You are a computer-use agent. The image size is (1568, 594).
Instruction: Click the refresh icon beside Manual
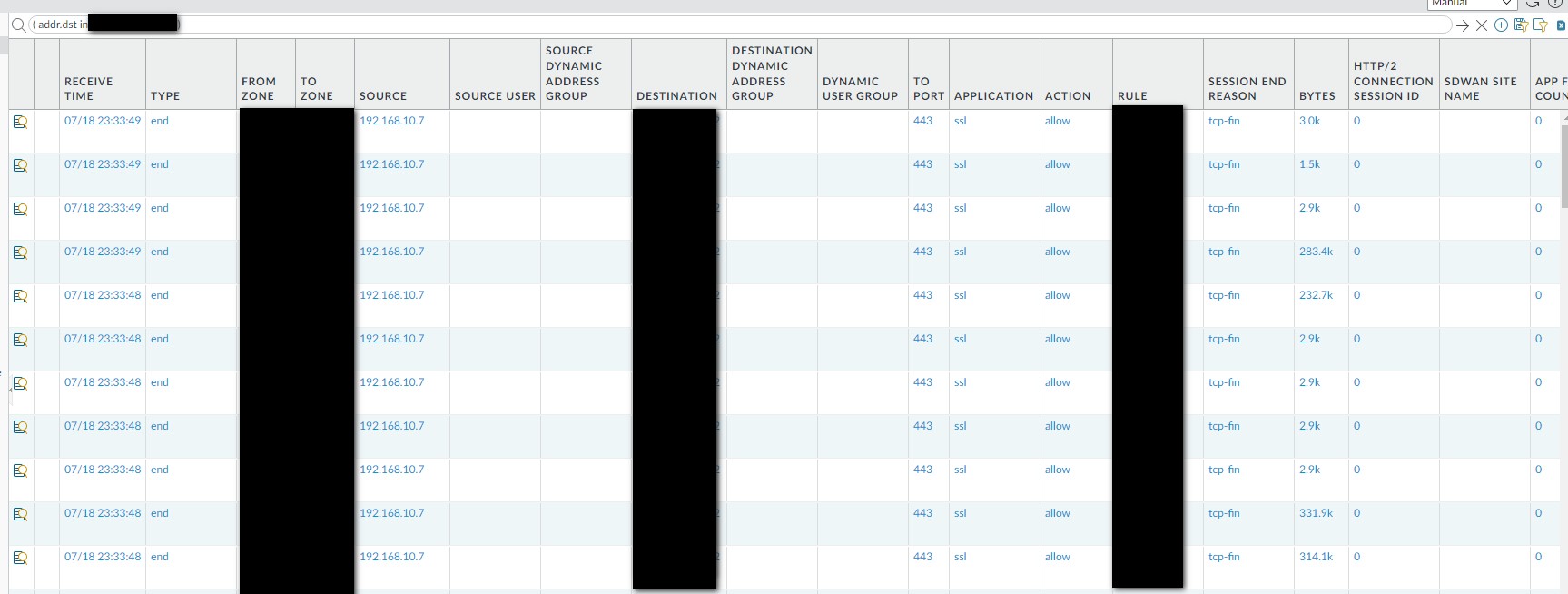click(1532, 4)
